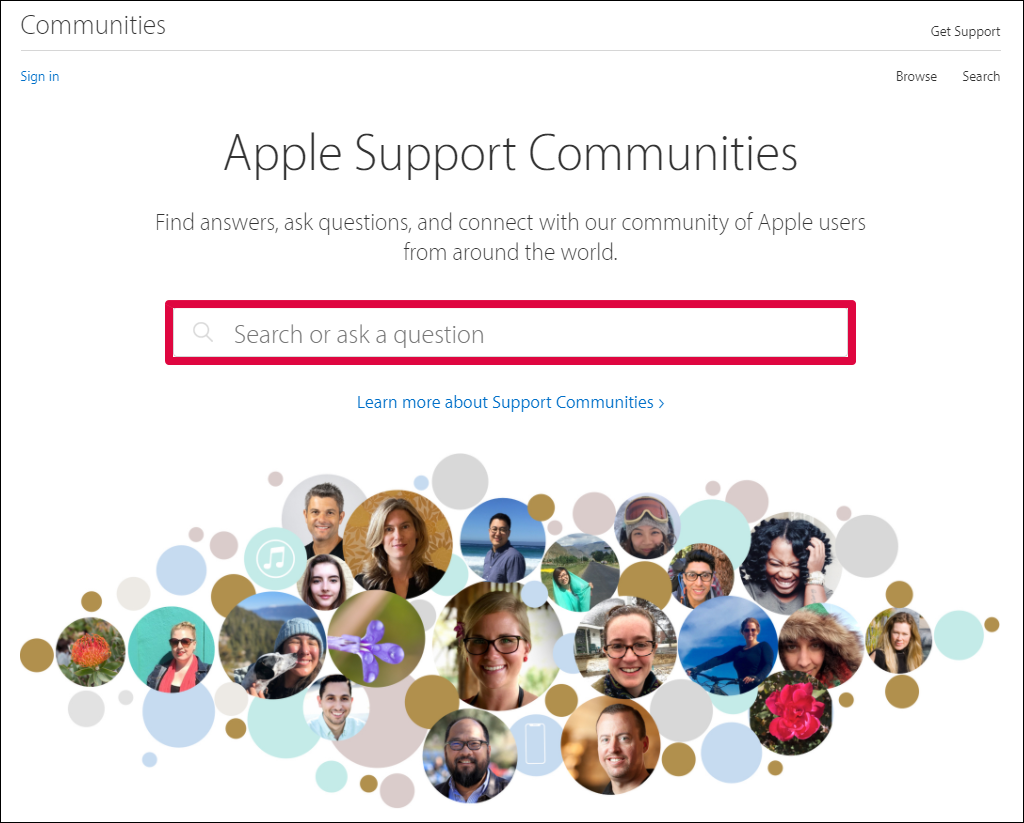Screen dimensions: 1024x823
Task: Click the woman with dog photo bubble
Action: [273, 645]
